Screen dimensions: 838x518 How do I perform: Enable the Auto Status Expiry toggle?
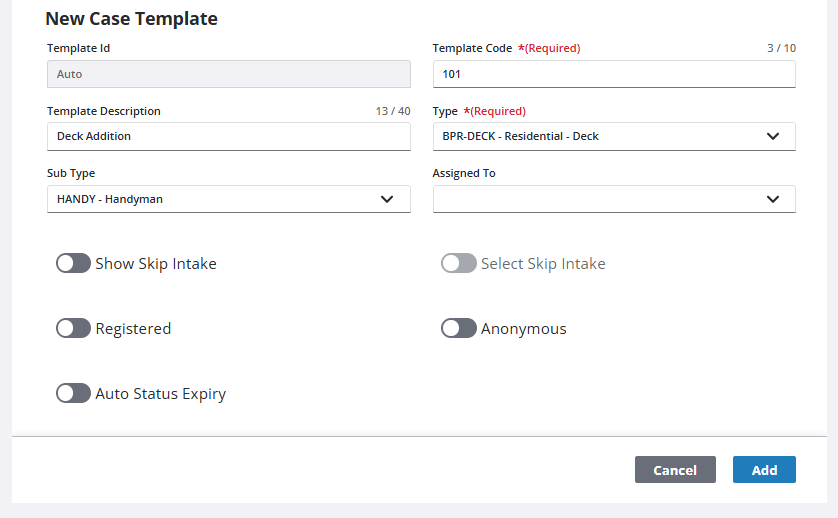coord(73,393)
